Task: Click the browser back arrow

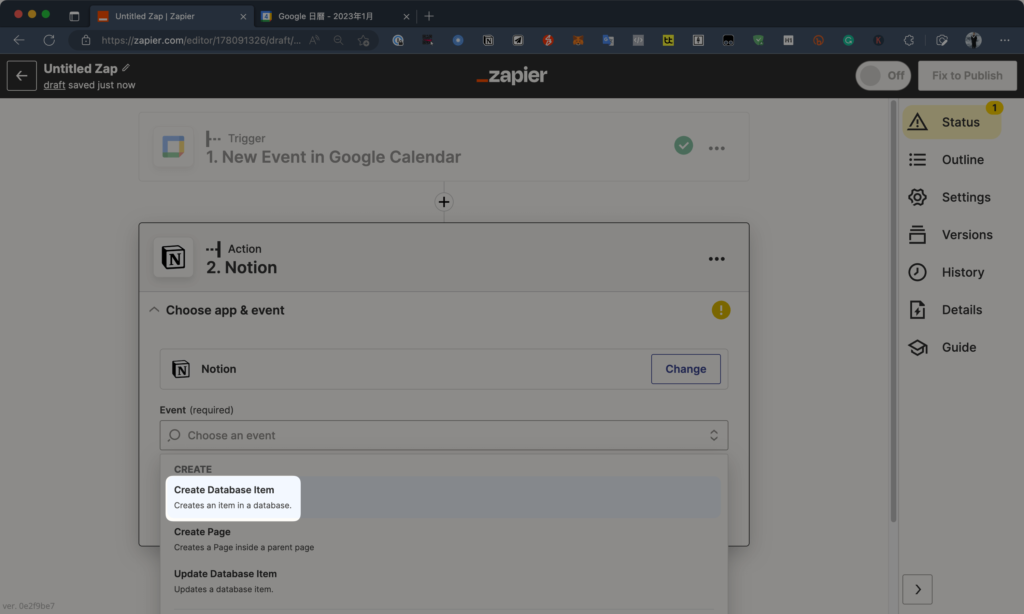Action: [x=19, y=40]
